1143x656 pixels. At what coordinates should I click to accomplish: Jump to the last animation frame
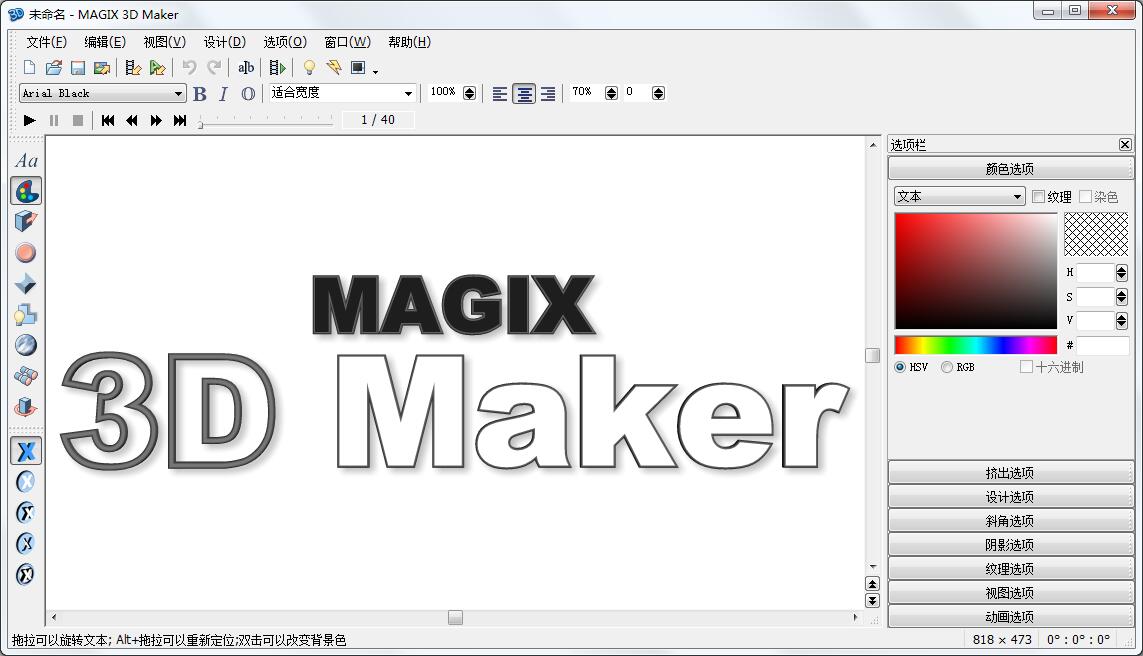coord(180,120)
